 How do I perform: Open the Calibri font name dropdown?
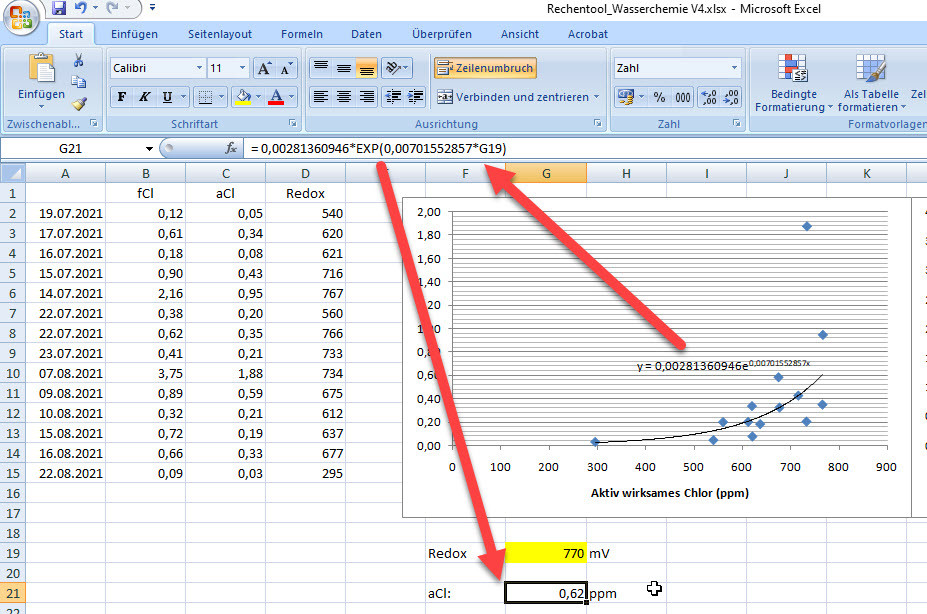[197, 69]
